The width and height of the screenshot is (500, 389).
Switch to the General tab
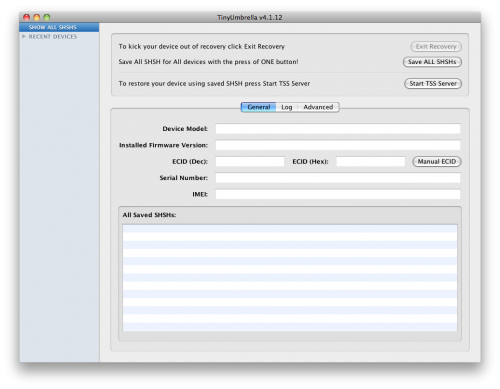(259, 107)
